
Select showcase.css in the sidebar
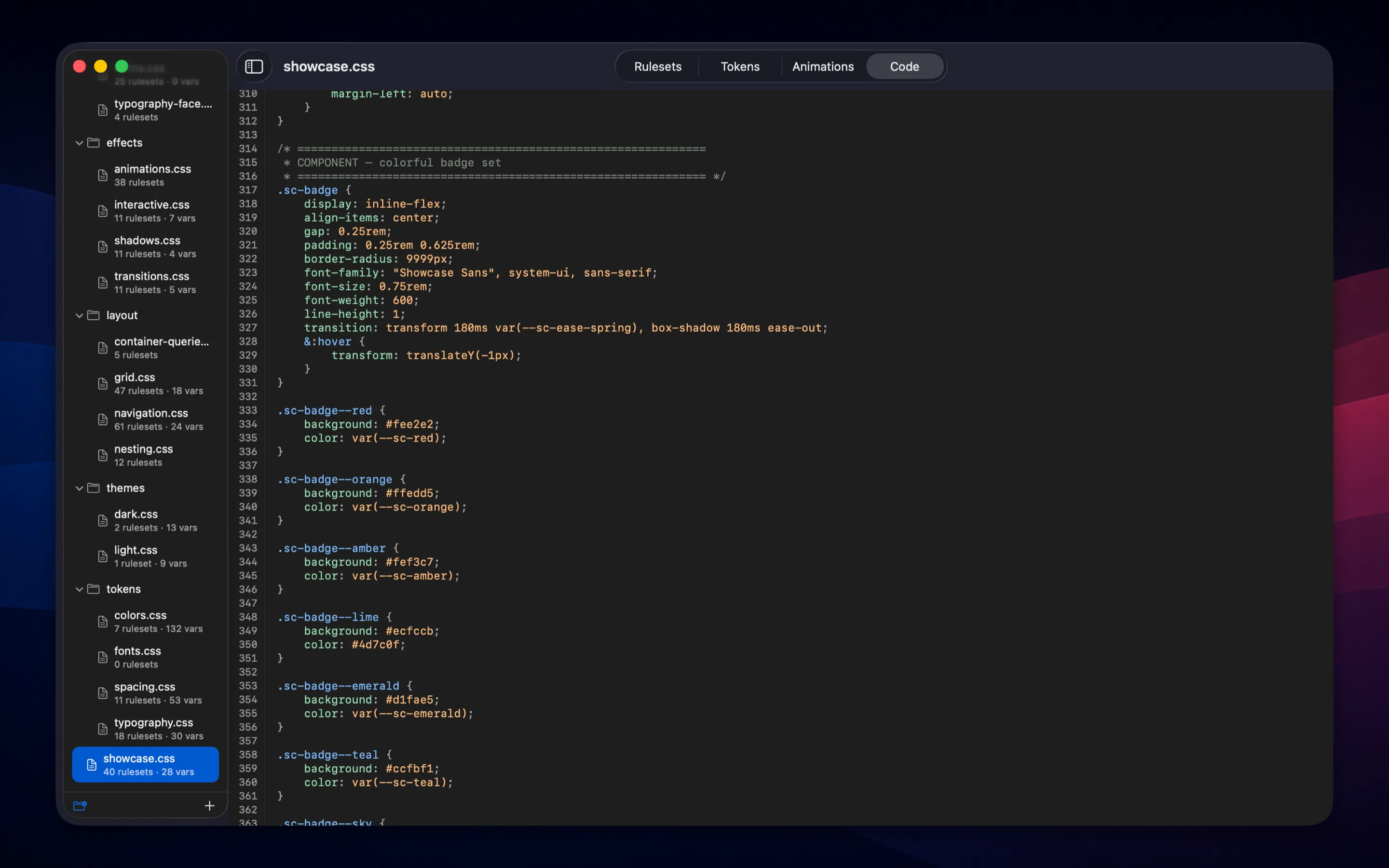(x=145, y=765)
